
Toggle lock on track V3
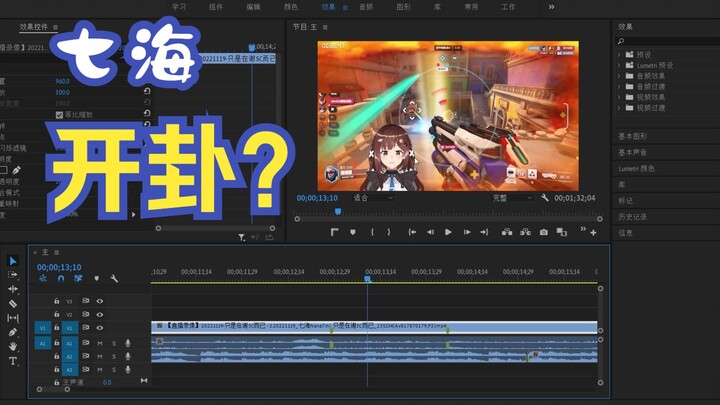56,301
